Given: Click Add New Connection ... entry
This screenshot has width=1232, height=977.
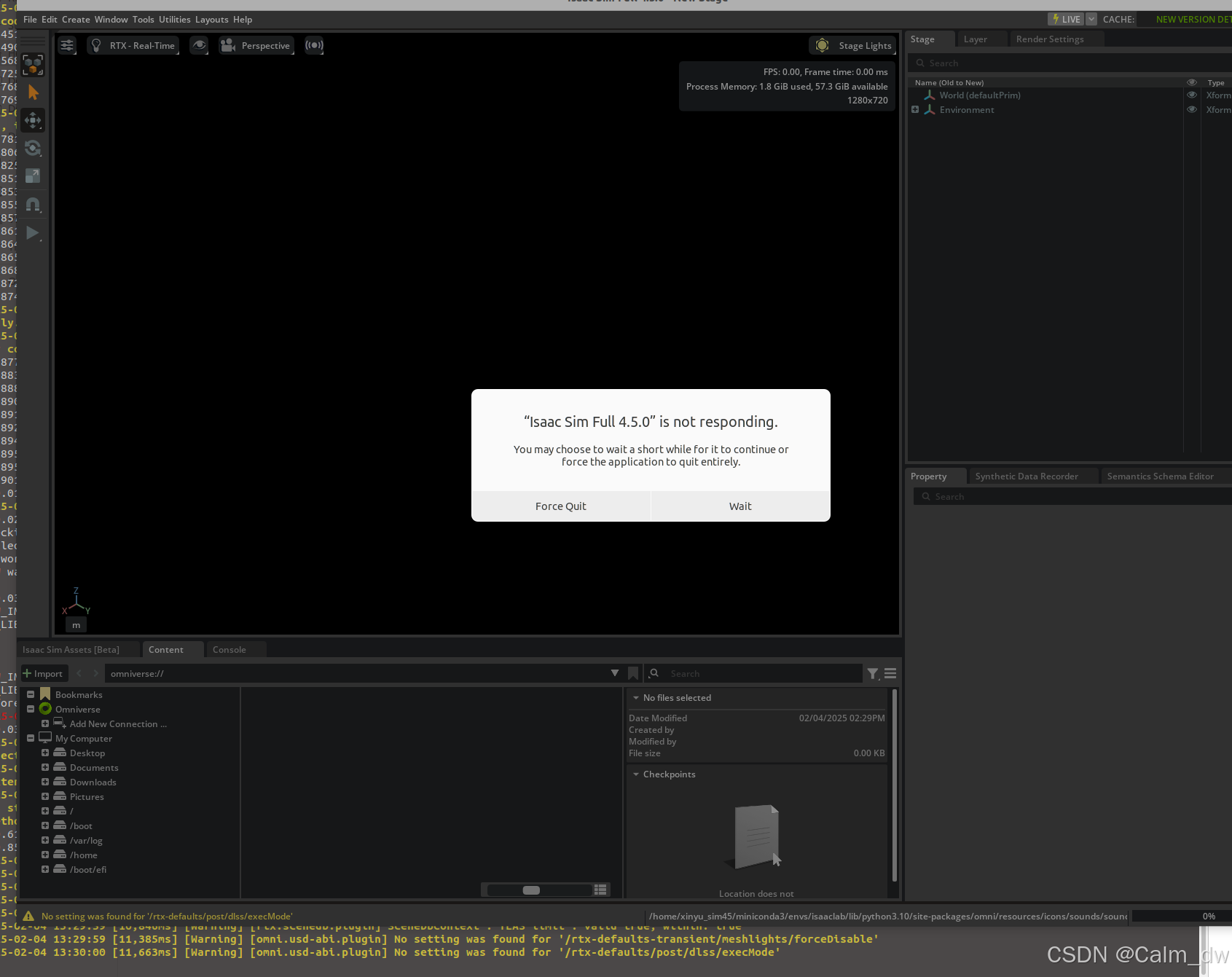Looking at the screenshot, I should tap(118, 724).
